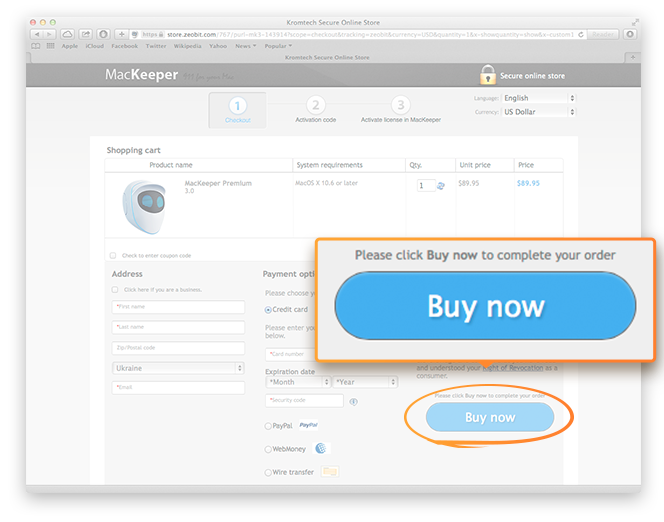The image size is (664, 522).
Task: Open the Yahoo bookmark
Action: click(218, 46)
